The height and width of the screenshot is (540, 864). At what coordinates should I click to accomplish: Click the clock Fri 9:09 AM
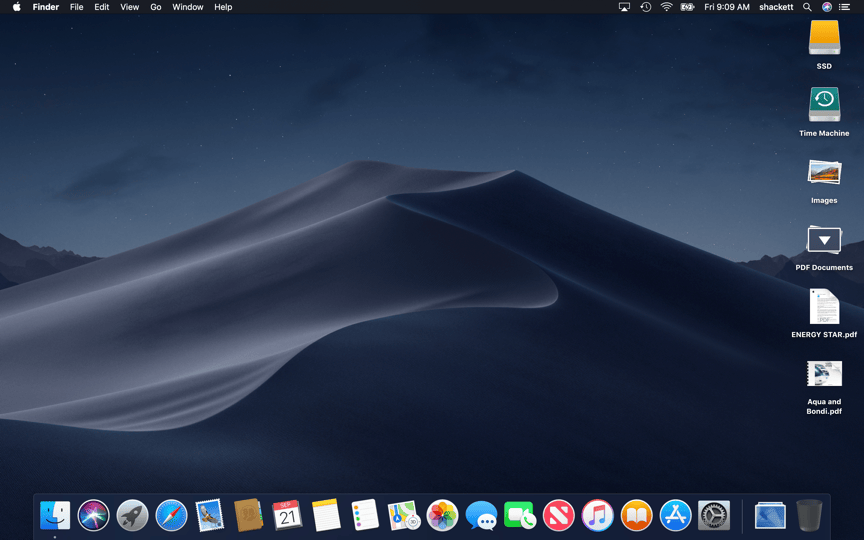tap(727, 7)
